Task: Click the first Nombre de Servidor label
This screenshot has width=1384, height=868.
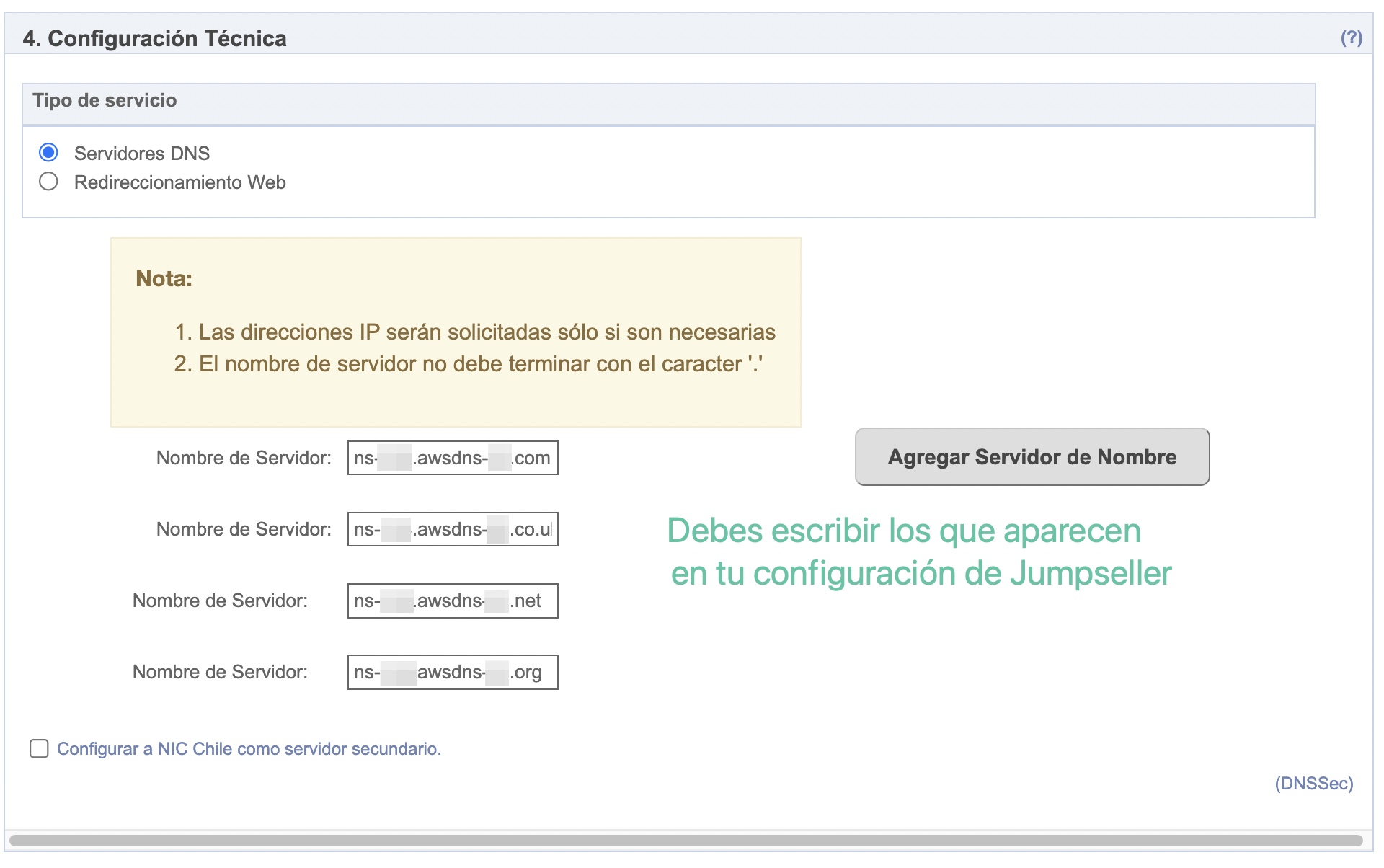Action: (x=244, y=458)
